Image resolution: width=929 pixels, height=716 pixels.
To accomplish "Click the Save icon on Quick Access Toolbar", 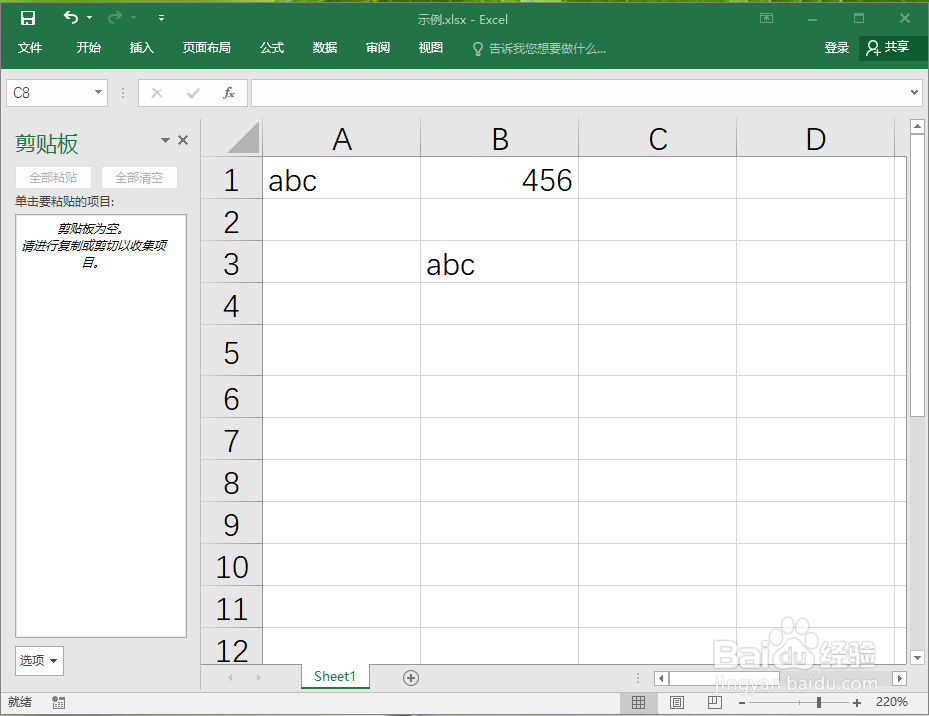I will click(x=27, y=17).
